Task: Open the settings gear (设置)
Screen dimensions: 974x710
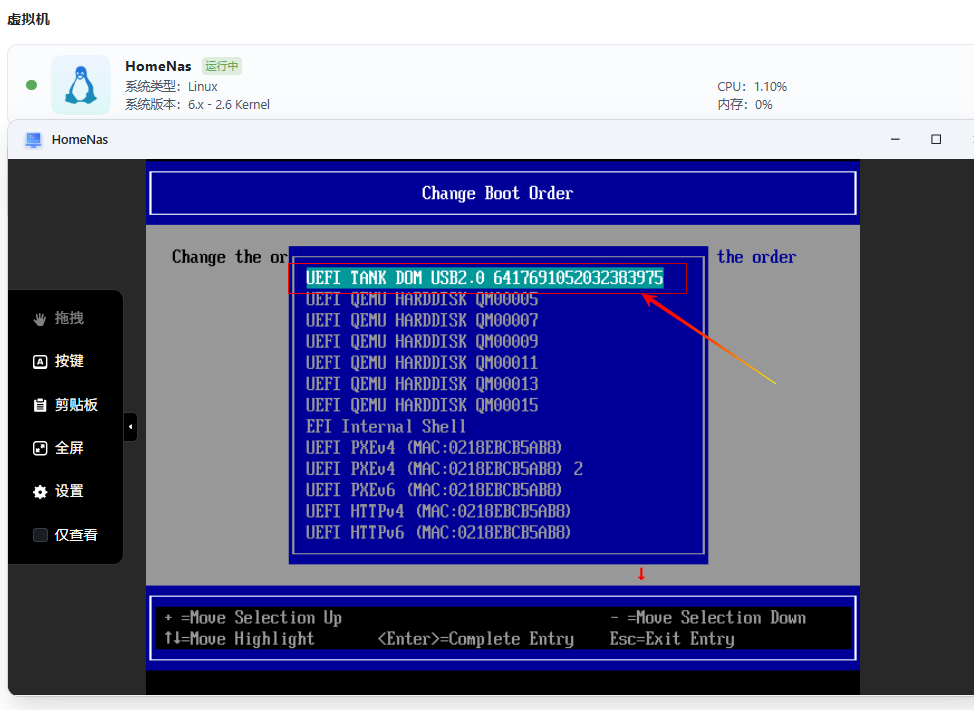Action: point(59,491)
